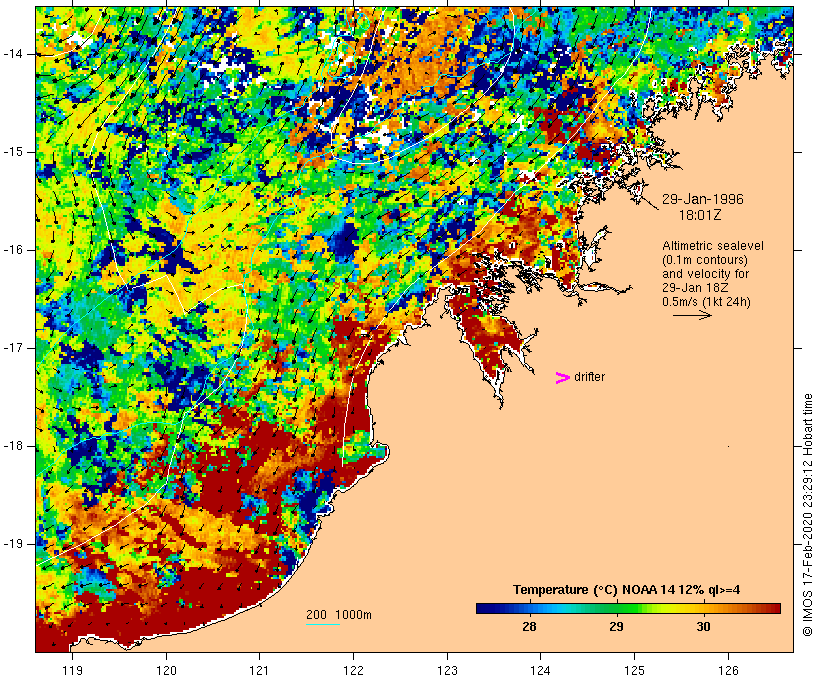Click the -16 latitude axis label

click(13, 250)
